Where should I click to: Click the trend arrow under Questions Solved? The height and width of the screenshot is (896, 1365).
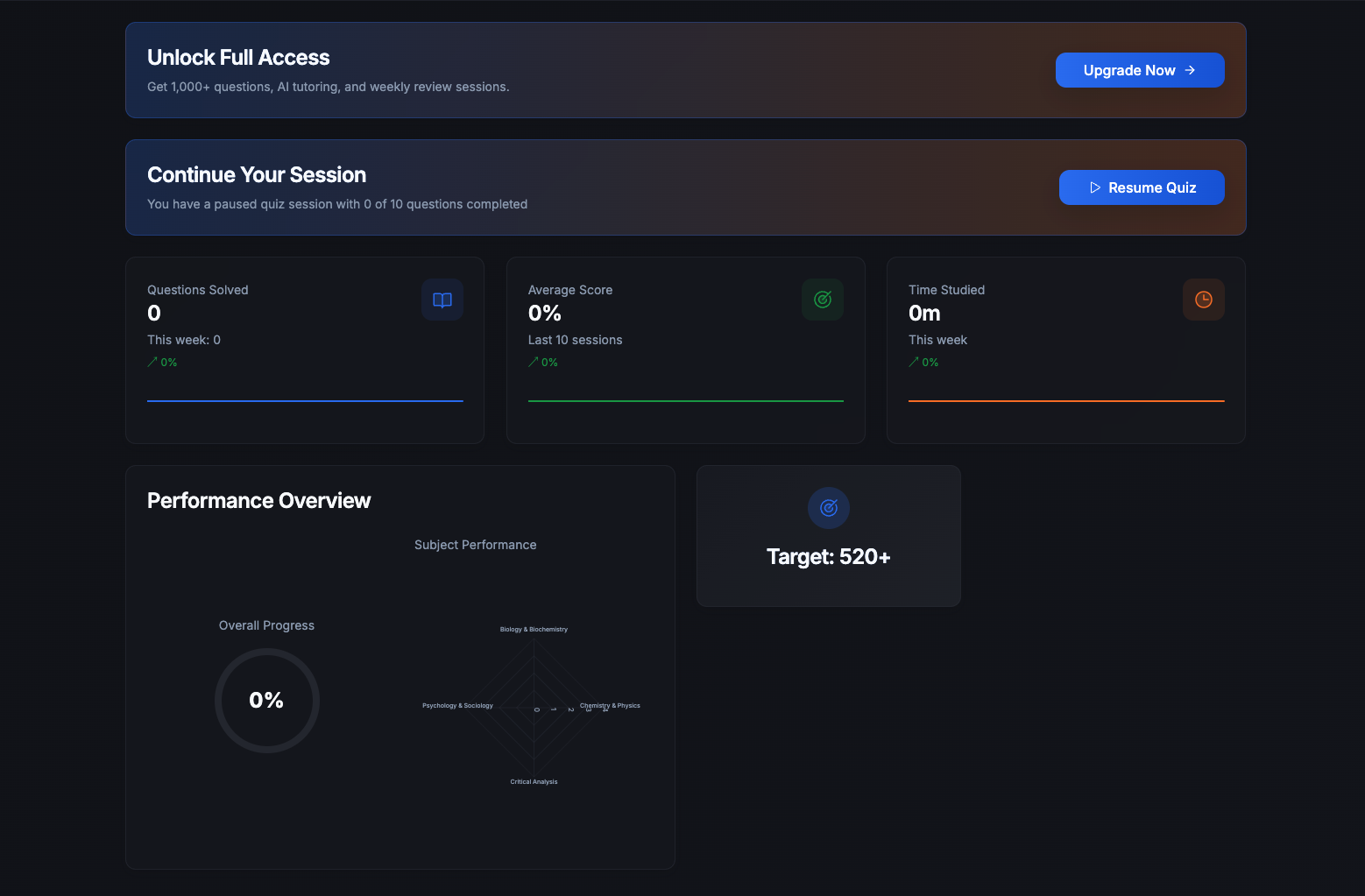(152, 362)
